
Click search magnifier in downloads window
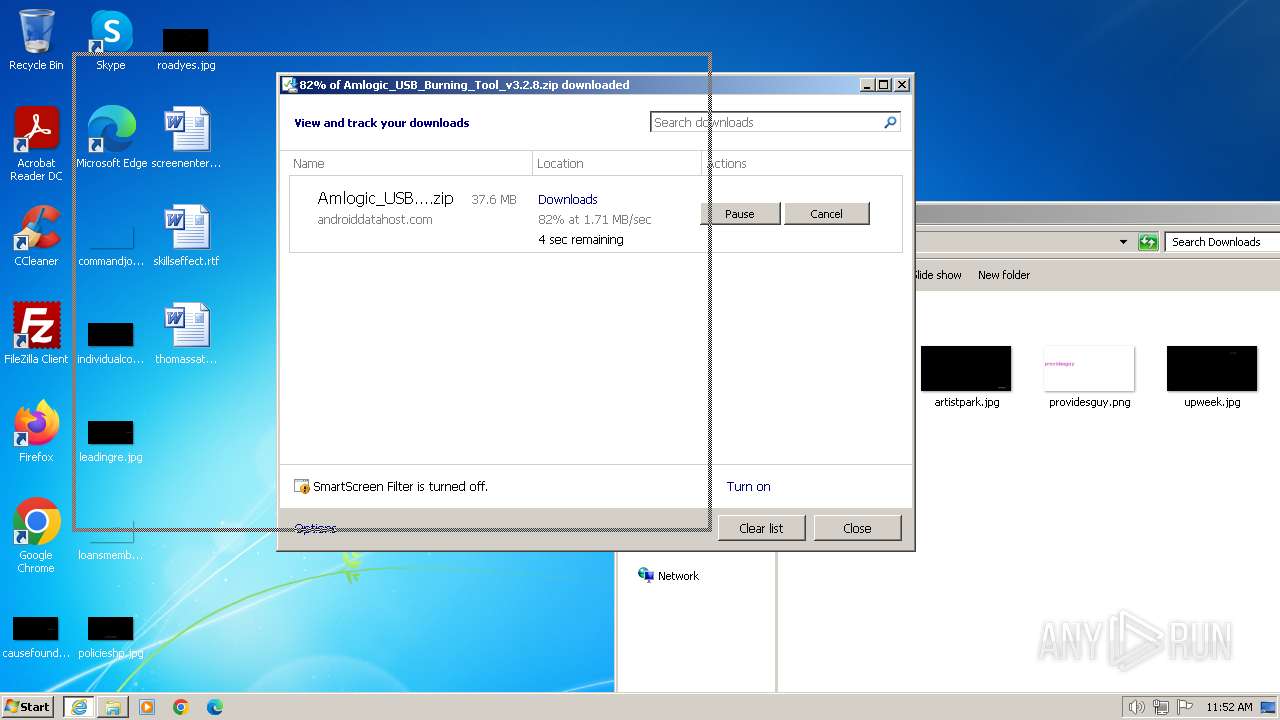pyautogui.click(x=890, y=122)
